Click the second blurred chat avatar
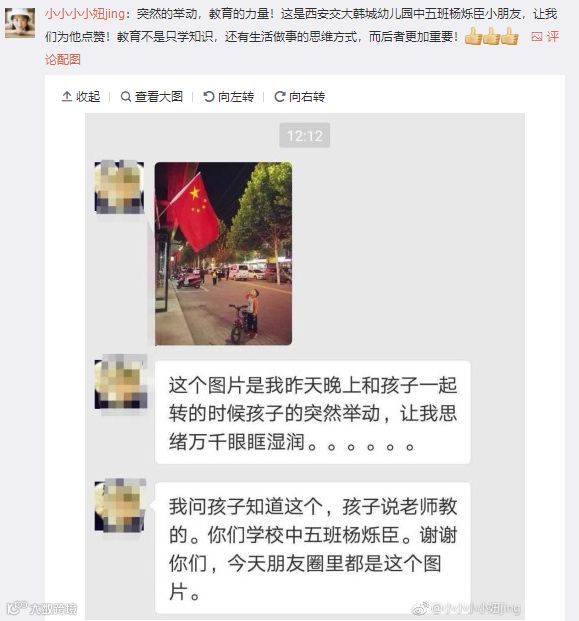 (121, 382)
